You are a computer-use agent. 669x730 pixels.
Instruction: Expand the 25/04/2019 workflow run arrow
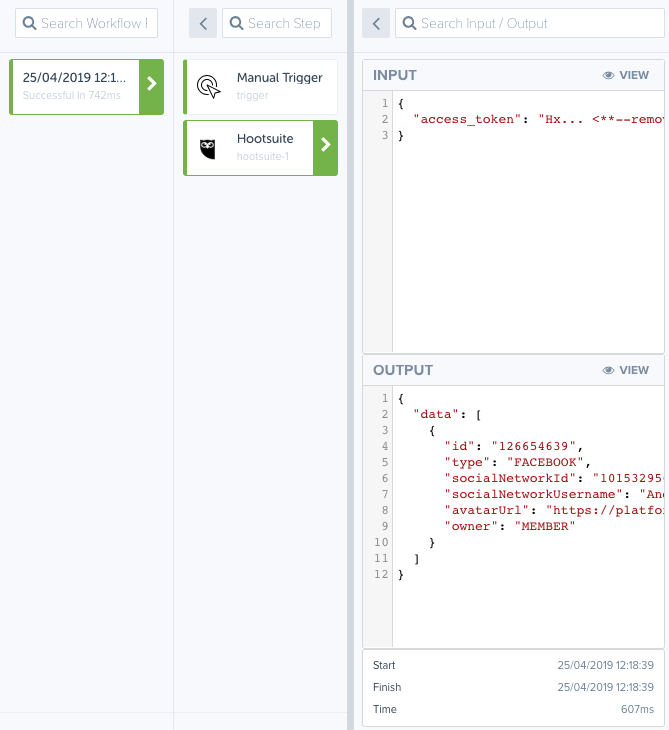click(x=151, y=86)
